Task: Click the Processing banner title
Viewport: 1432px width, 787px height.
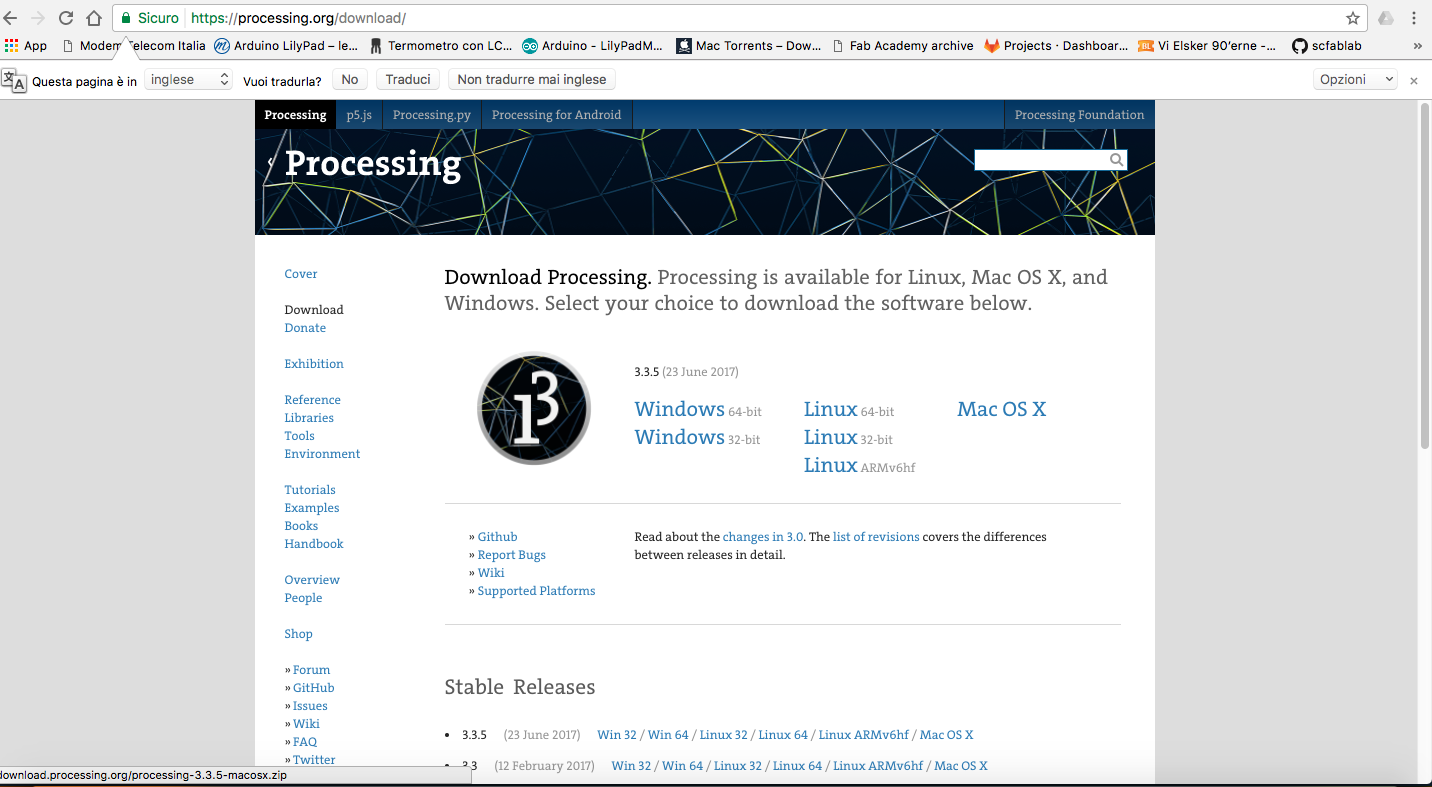Action: (x=373, y=163)
